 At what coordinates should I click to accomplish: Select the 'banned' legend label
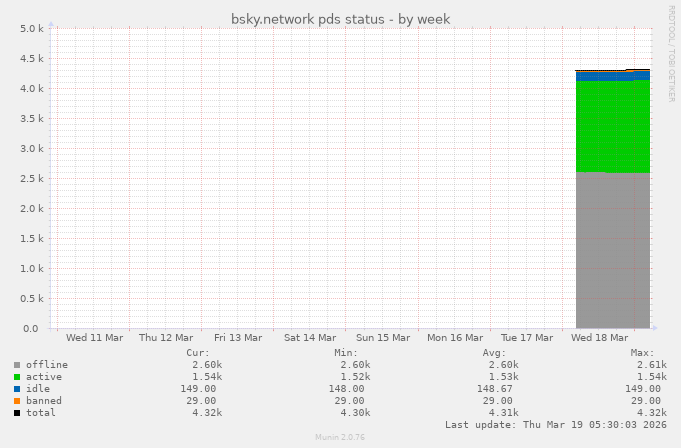(x=44, y=401)
